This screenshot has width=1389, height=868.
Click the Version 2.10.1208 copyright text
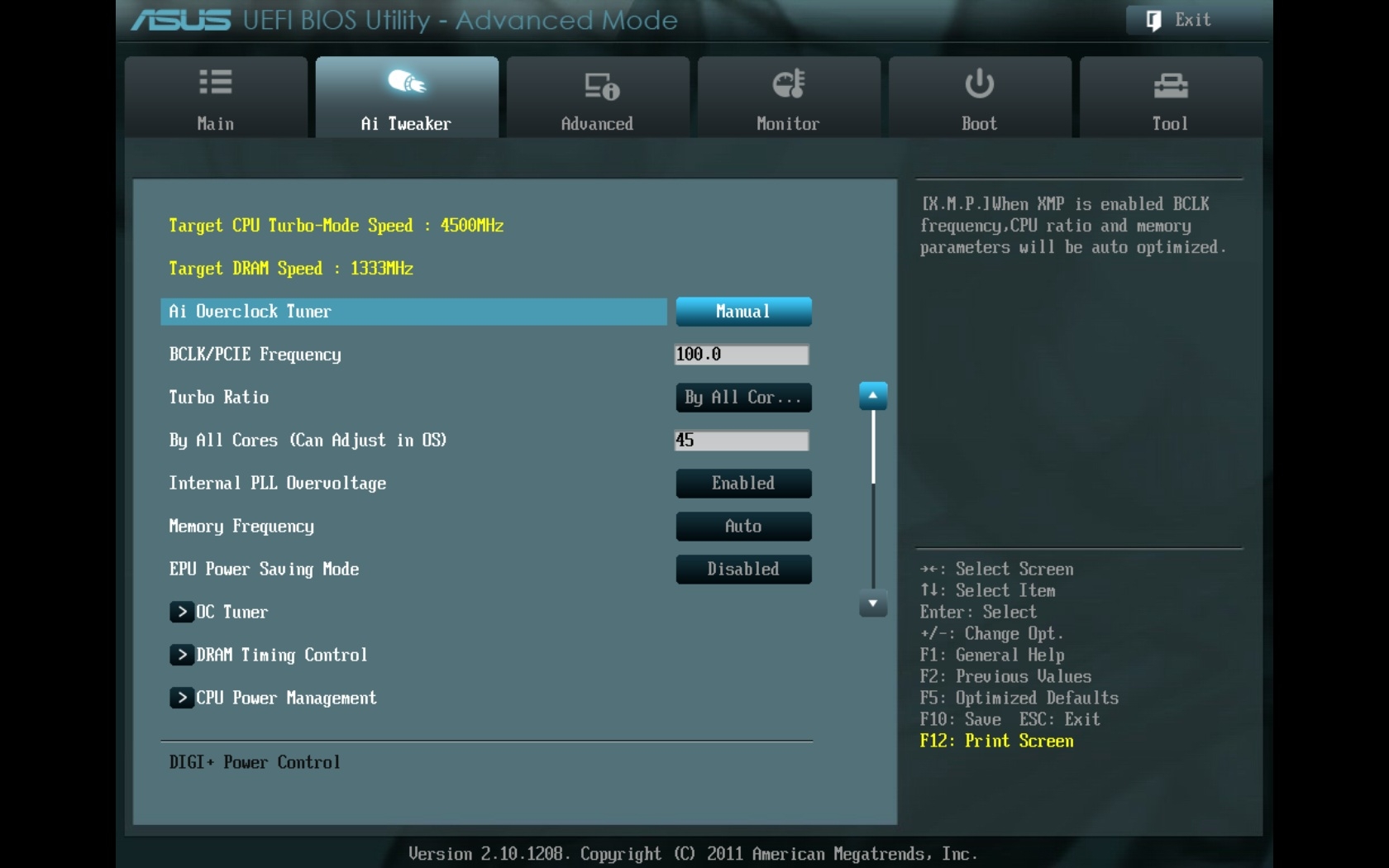(693, 854)
